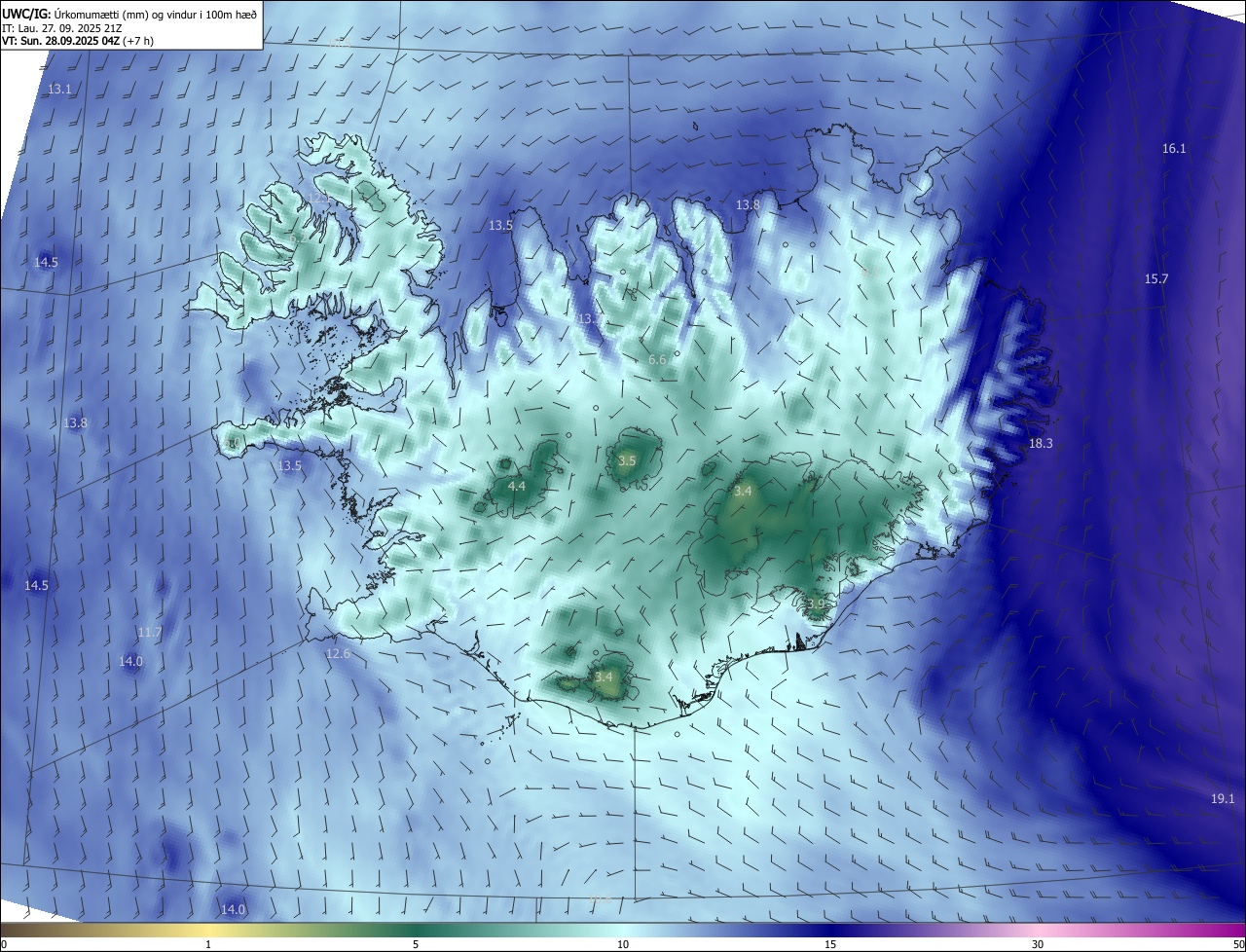Click the color scale tick labeled 0
Screen dimensions: 1246x952
click(x=4, y=944)
